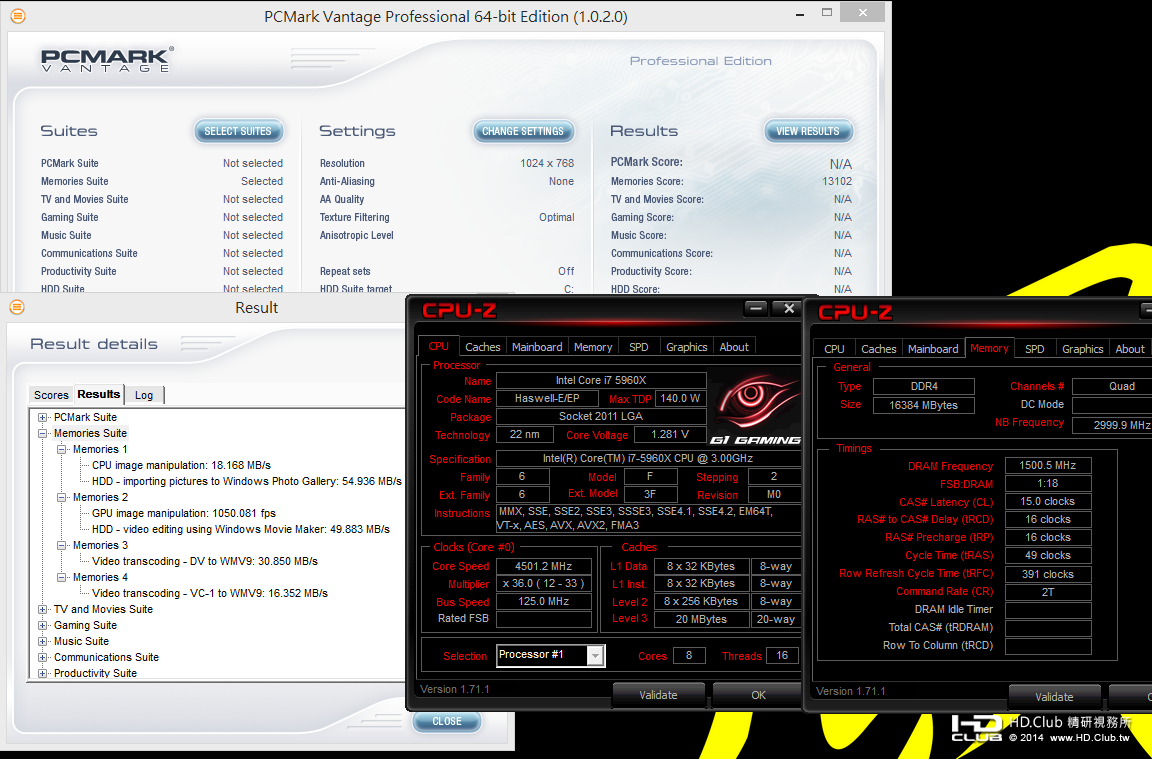
Task: Click Validate in the CPU-Z memory window
Action: pos(1054,697)
